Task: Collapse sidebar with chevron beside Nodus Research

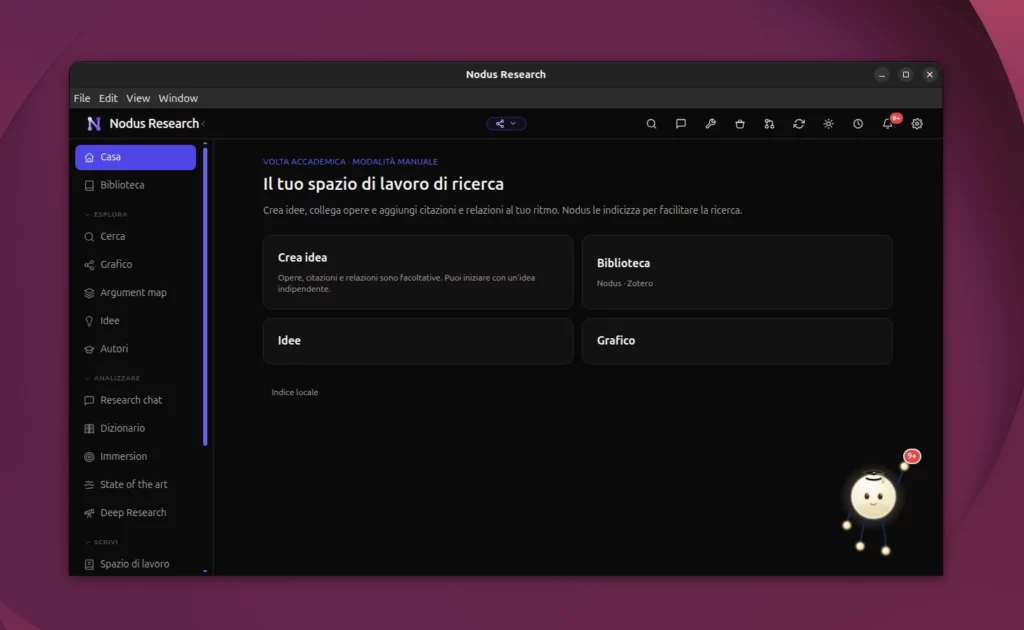Action: click(204, 123)
